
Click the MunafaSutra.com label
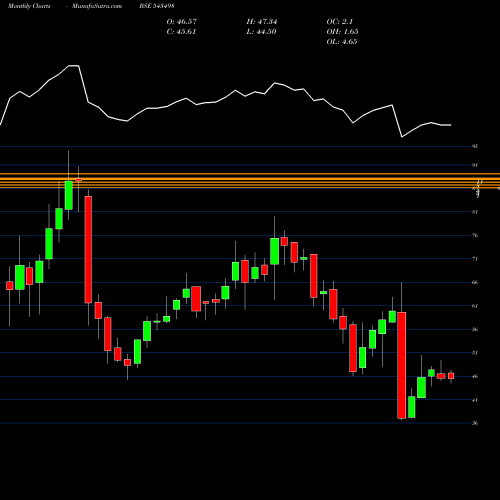coord(97,6)
